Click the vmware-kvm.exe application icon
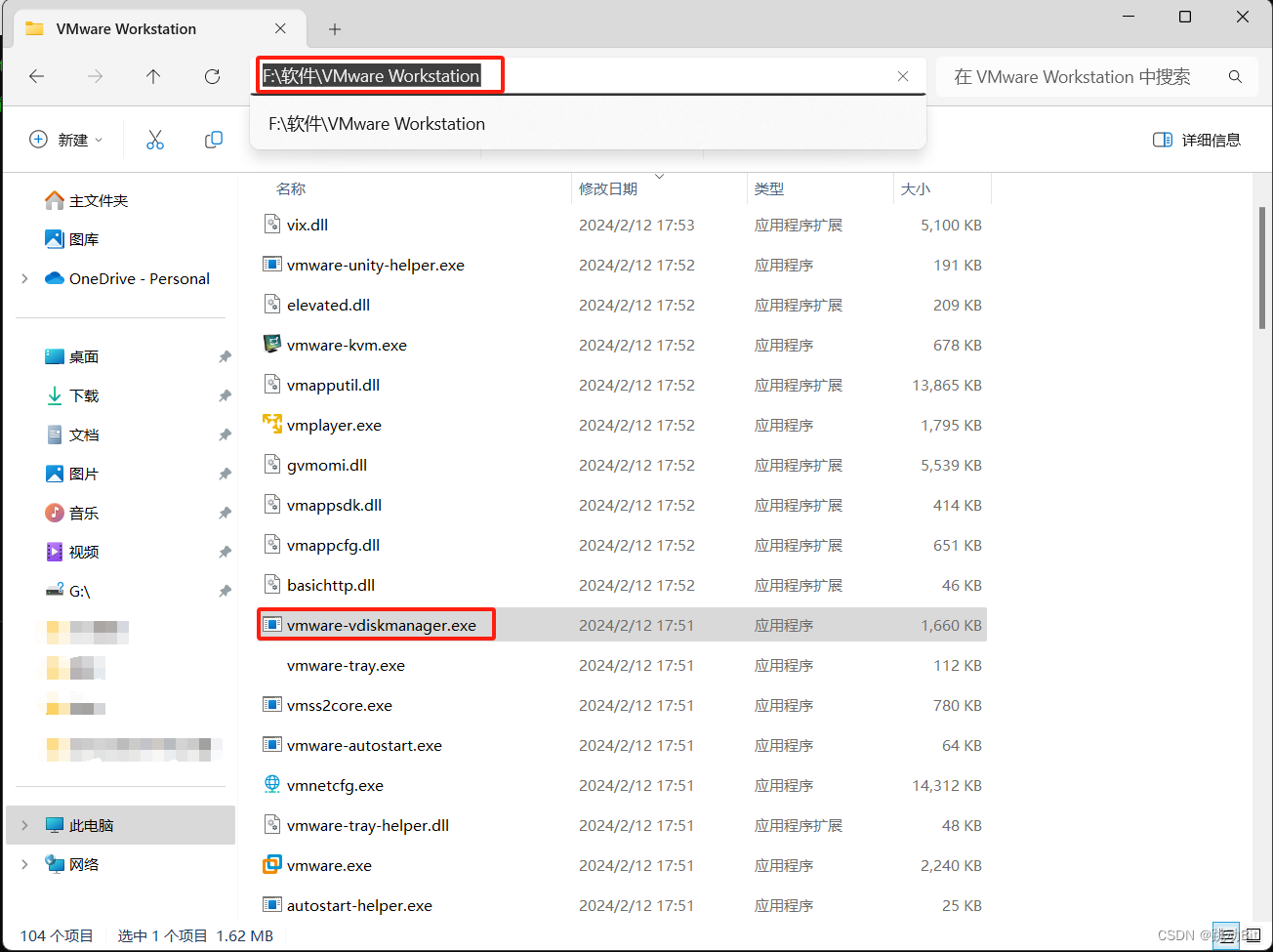 272,345
